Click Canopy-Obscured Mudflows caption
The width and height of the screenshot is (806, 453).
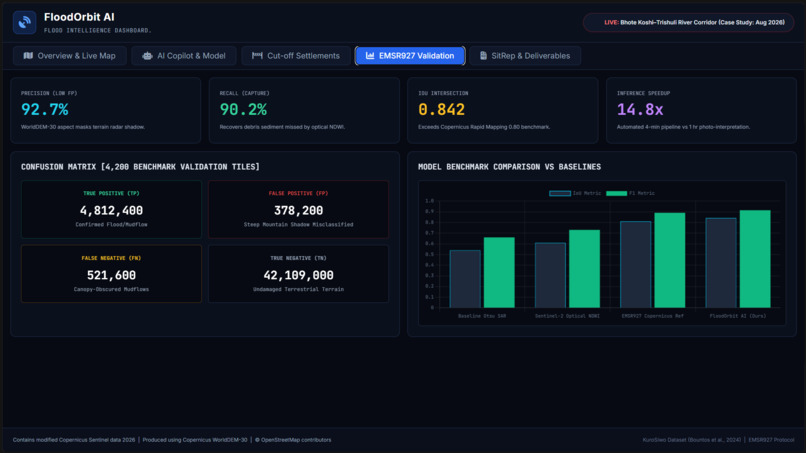click(x=111, y=289)
